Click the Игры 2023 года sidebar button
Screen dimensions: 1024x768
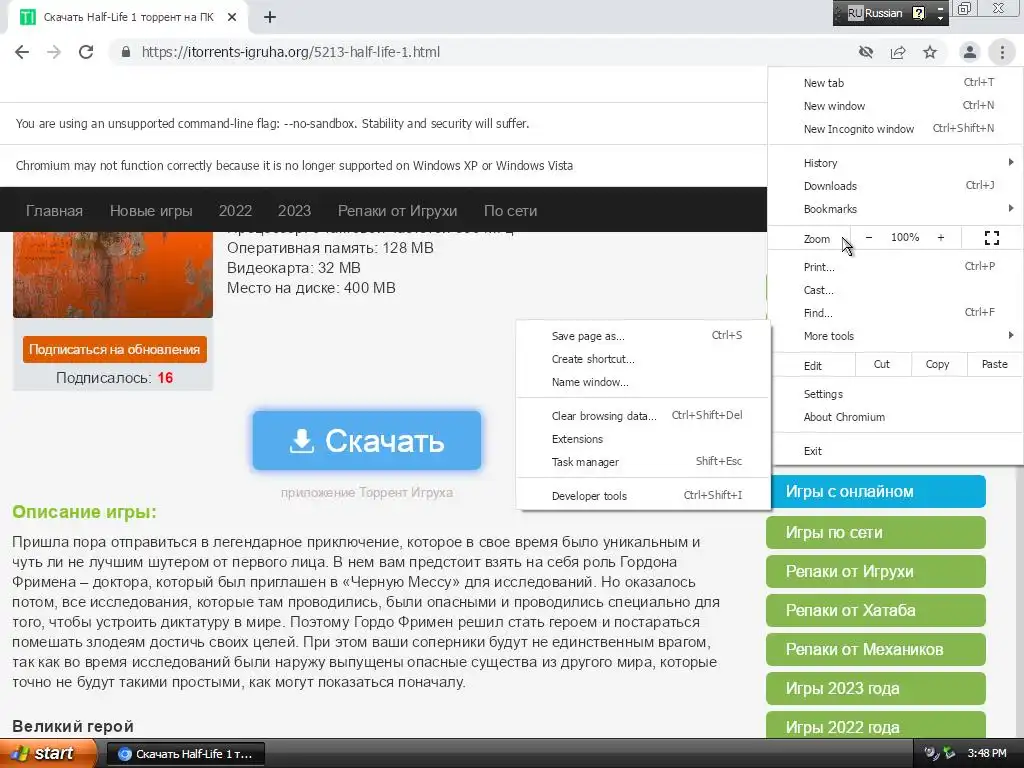876,688
